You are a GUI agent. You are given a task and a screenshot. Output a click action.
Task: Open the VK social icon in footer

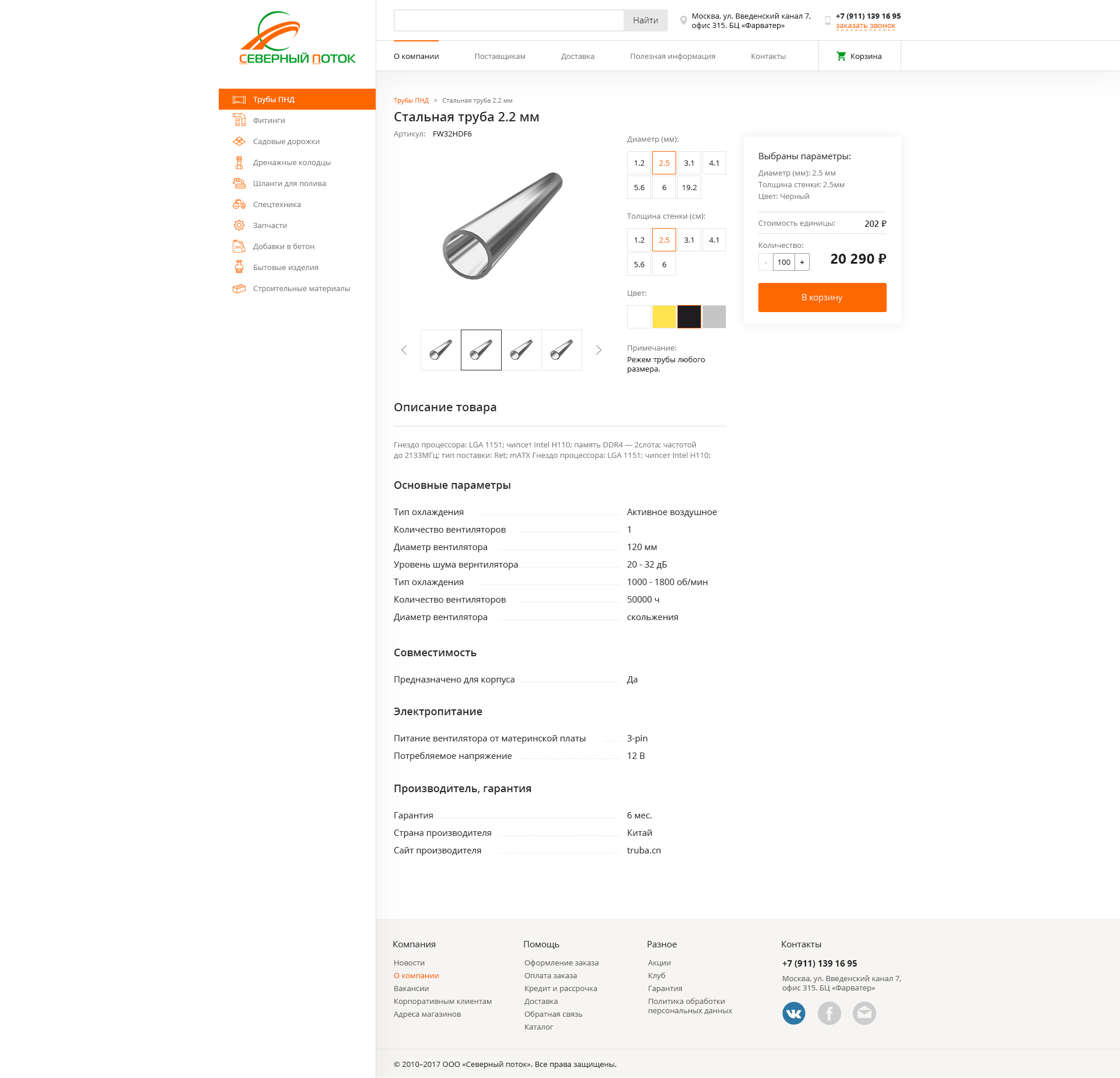[x=794, y=1013]
